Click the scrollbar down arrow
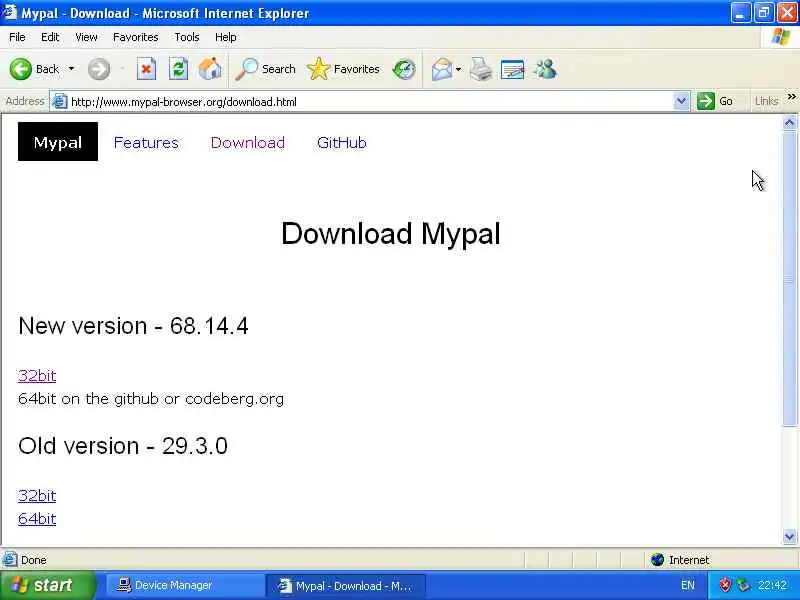 [x=789, y=536]
